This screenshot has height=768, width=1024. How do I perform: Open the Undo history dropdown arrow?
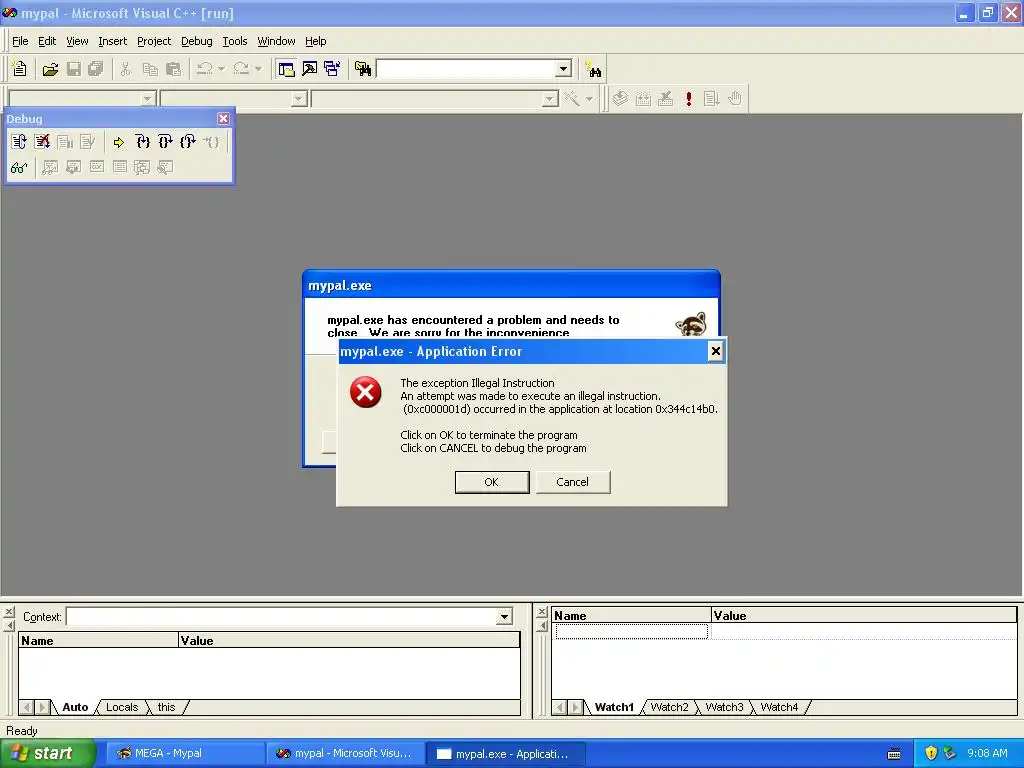[221, 69]
